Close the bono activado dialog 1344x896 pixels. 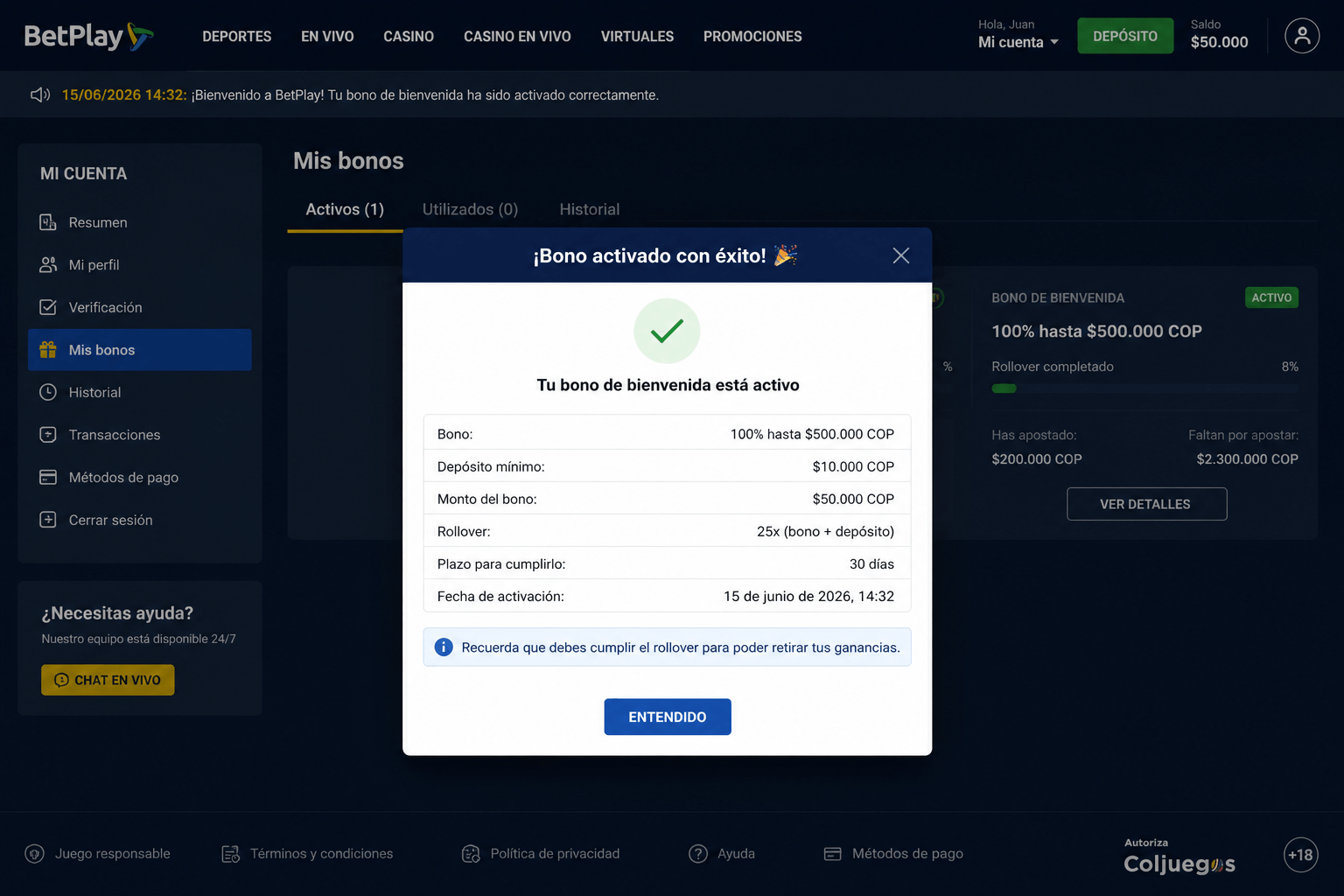pyautogui.click(x=901, y=255)
